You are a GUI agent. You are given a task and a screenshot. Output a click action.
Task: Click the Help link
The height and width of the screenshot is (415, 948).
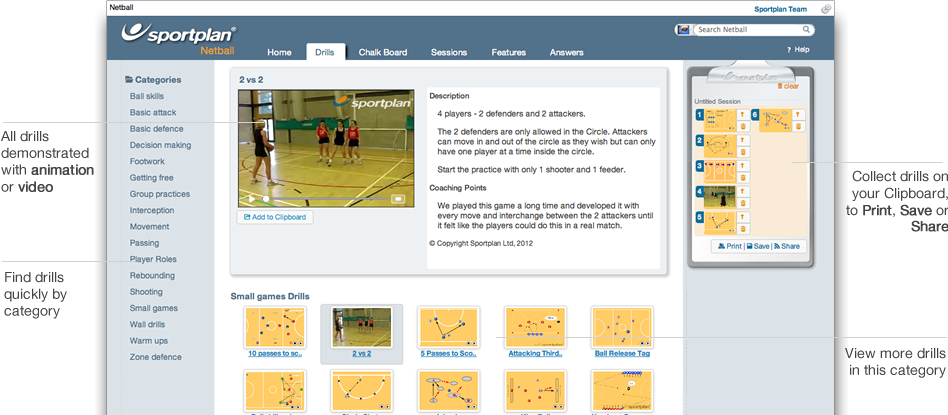coord(799,50)
